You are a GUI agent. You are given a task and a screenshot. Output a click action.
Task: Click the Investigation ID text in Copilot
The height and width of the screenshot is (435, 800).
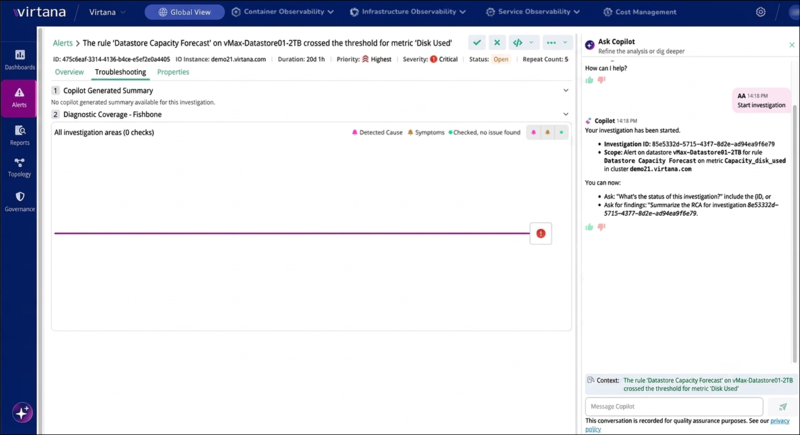coord(689,144)
